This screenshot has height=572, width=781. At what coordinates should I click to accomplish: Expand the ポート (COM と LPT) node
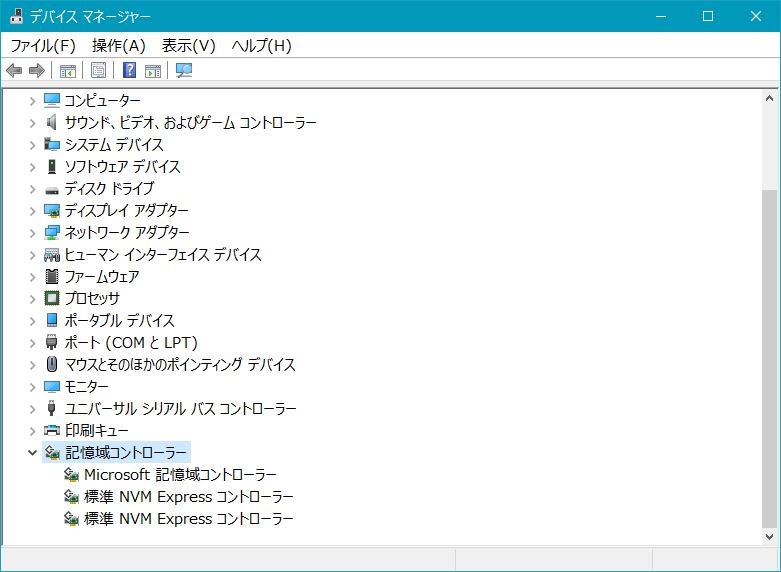pyautogui.click(x=32, y=343)
